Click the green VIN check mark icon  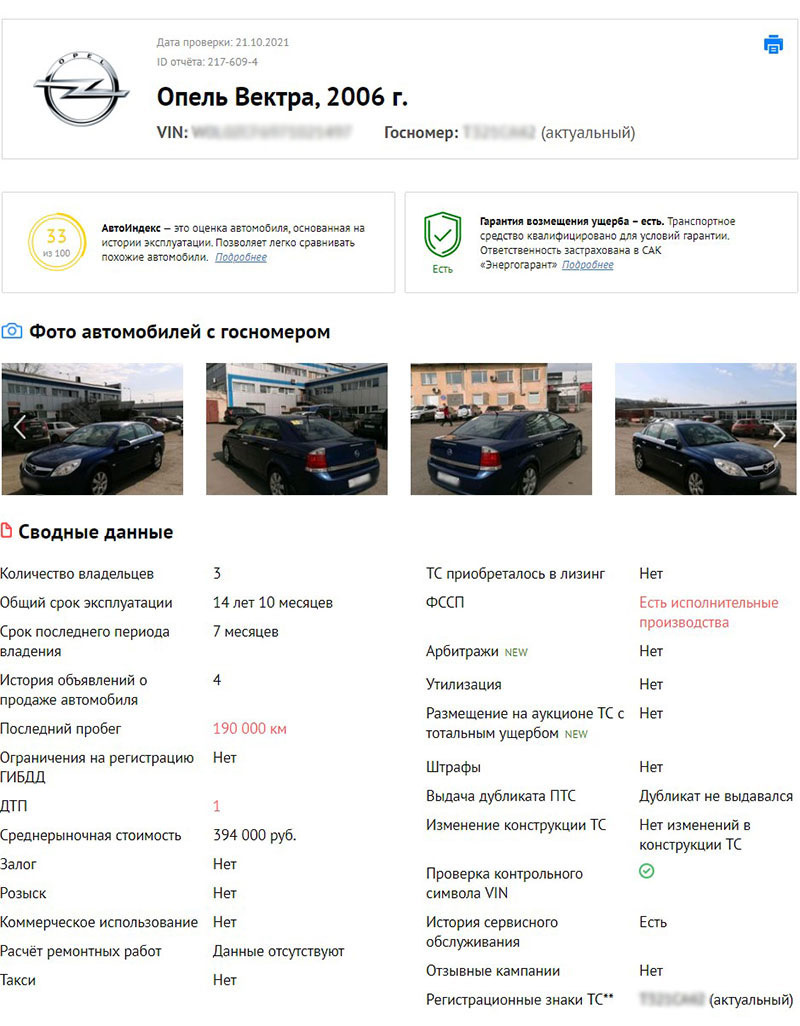pyautogui.click(x=646, y=871)
